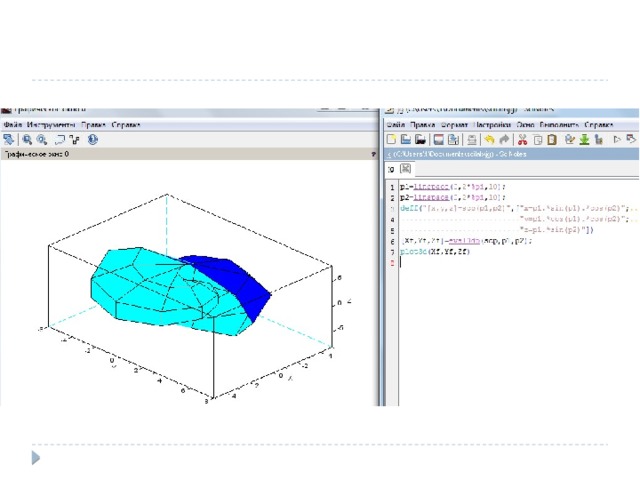Click the Undo arrow icon

coord(490,140)
